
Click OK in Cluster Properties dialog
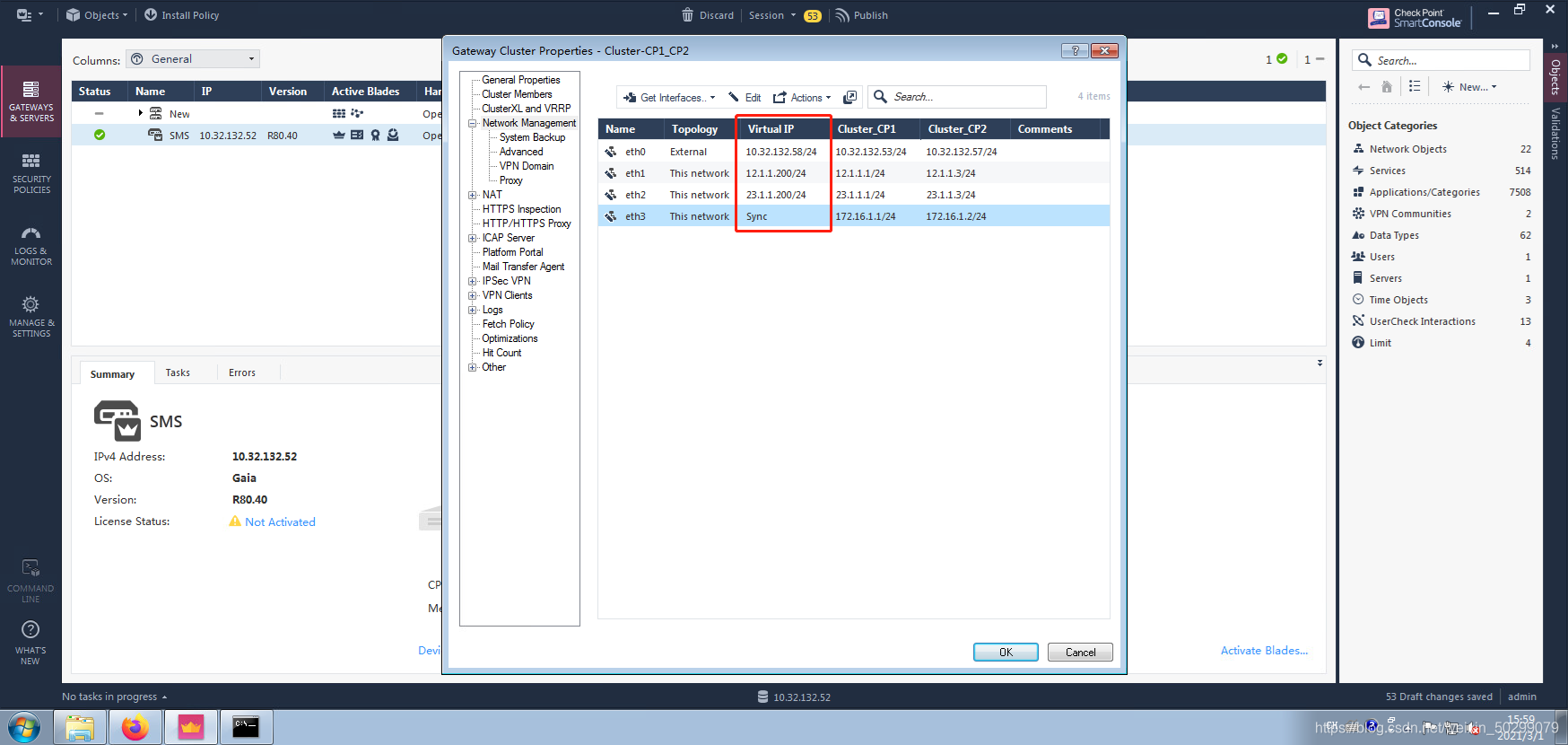1006,653
